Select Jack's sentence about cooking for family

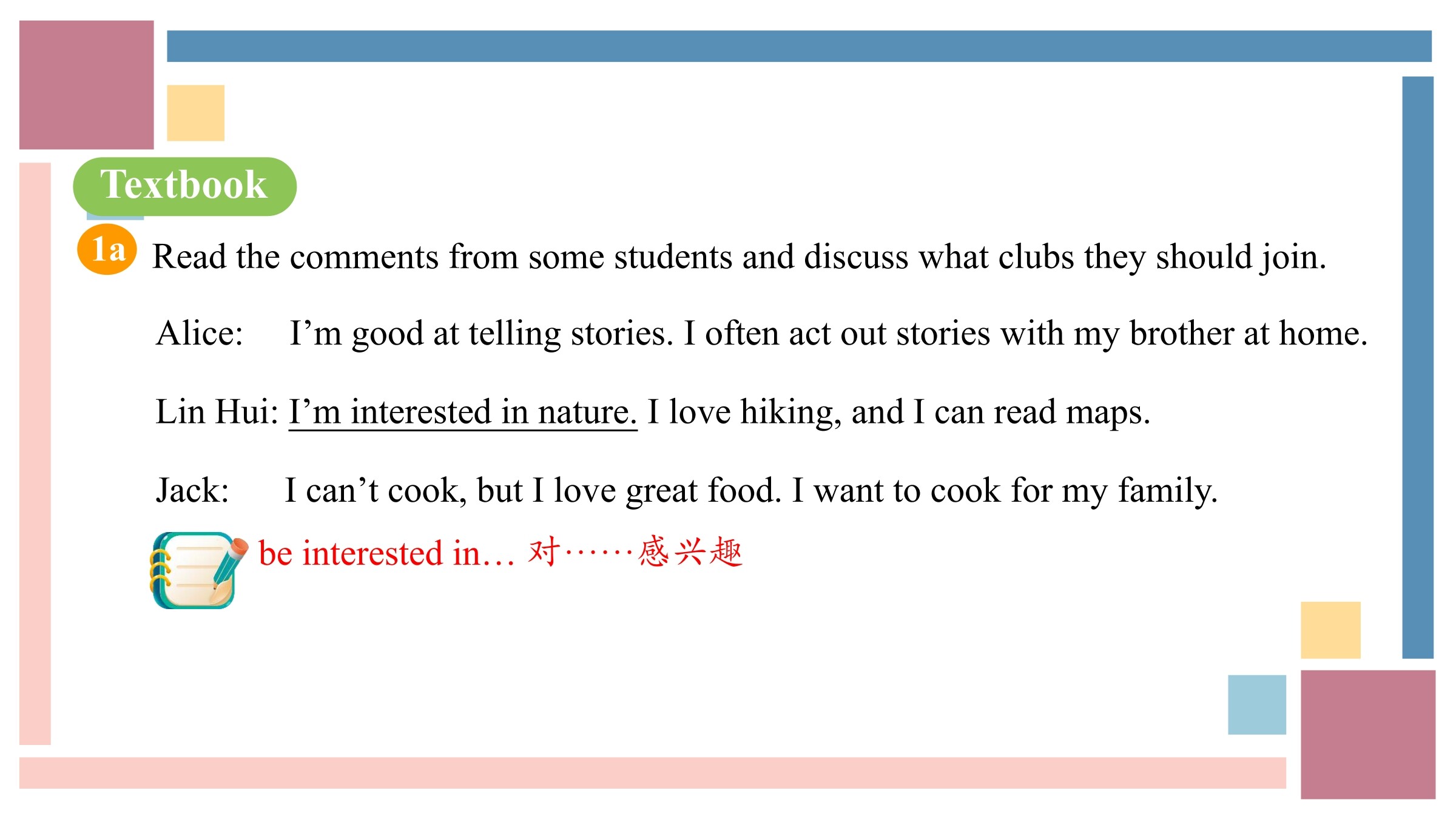coord(751,490)
